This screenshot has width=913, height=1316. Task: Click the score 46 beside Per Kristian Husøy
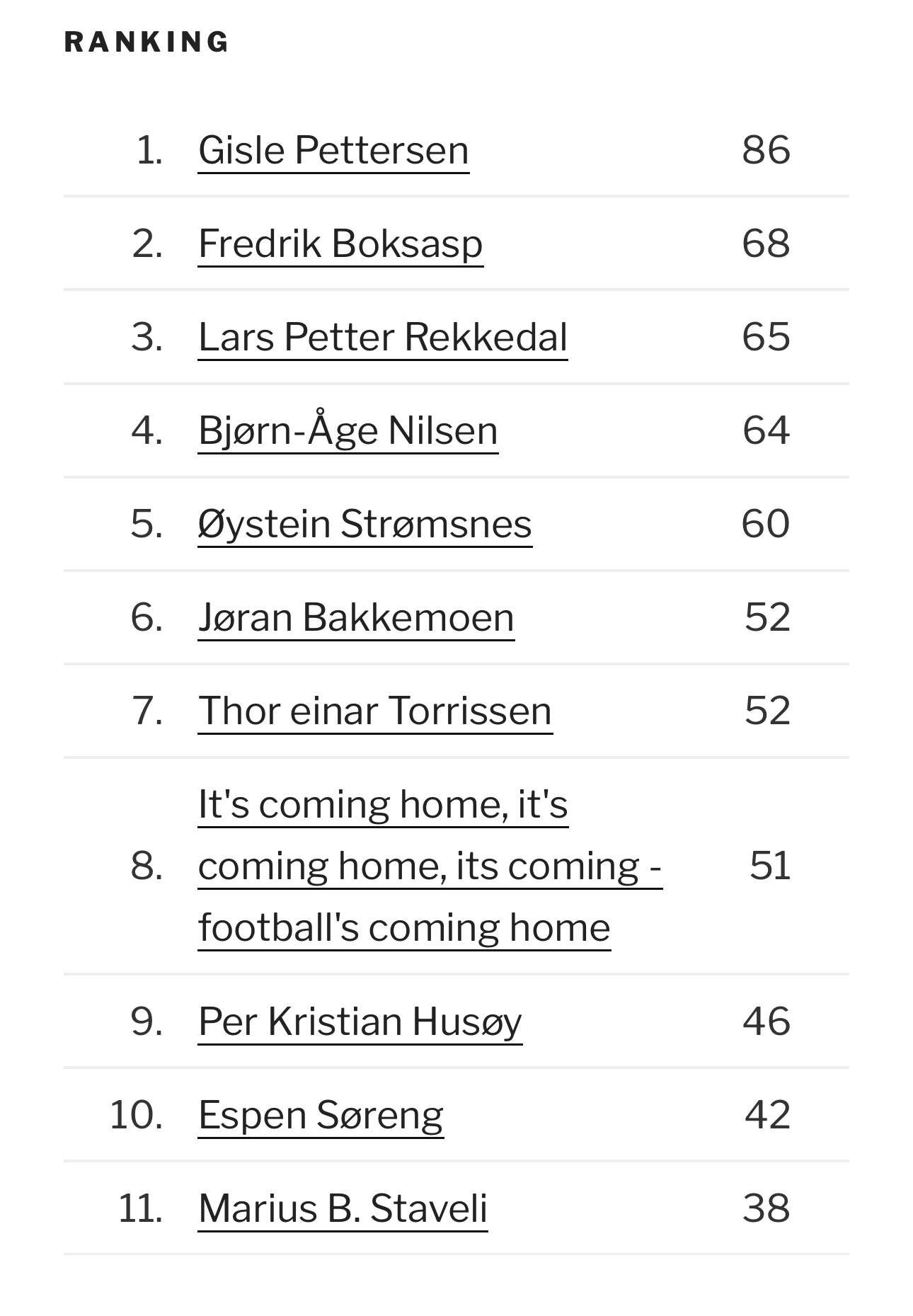pos(766,1022)
